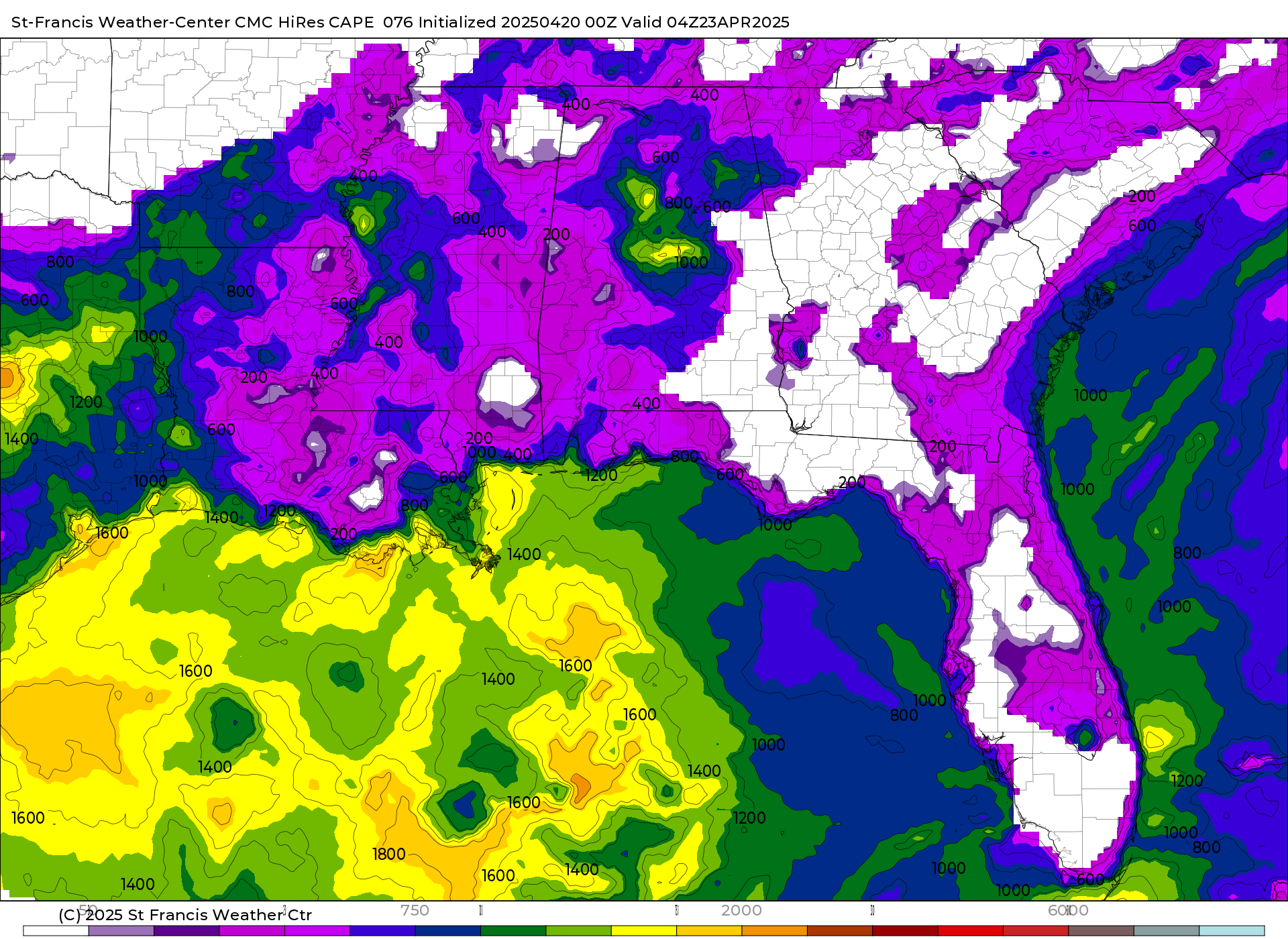Click the lavender swatch in the legend bar

(x=121, y=931)
